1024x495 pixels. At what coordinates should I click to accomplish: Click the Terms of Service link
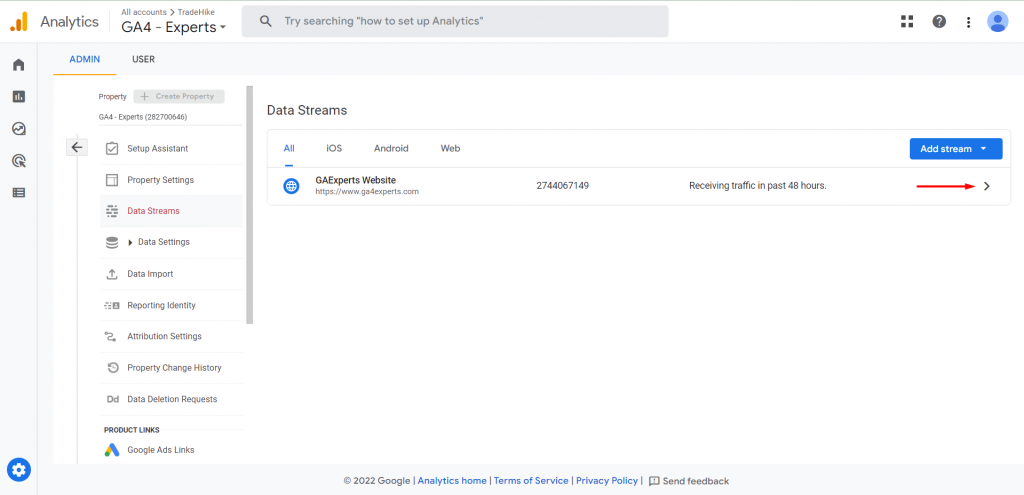[531, 481]
